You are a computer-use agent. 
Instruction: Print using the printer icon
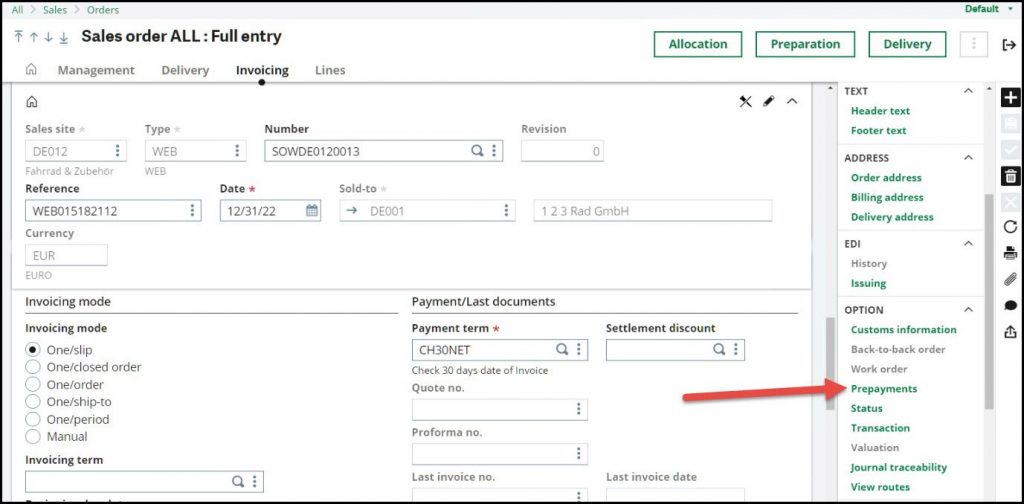pos(1010,253)
